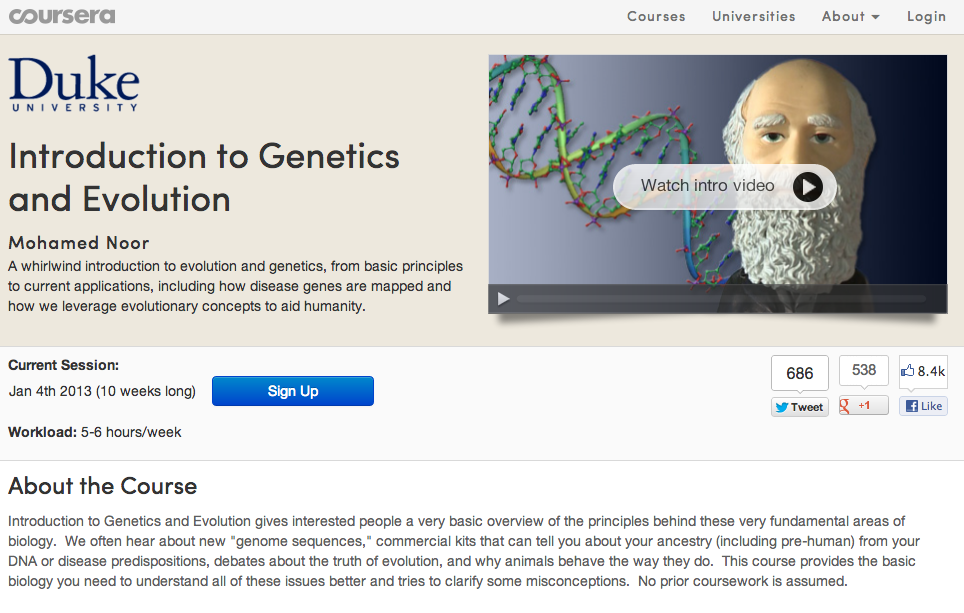Click the small play button in video bar
Screen dimensions: 964x613
[504, 298]
